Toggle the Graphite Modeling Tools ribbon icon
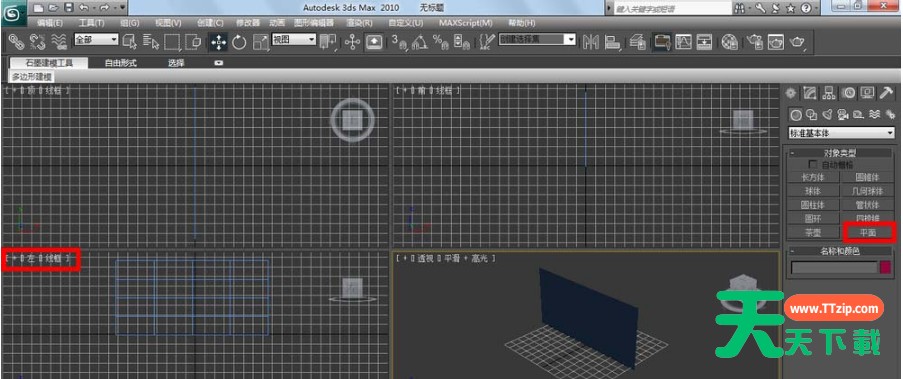The height and width of the screenshot is (379, 903). click(x=662, y=41)
